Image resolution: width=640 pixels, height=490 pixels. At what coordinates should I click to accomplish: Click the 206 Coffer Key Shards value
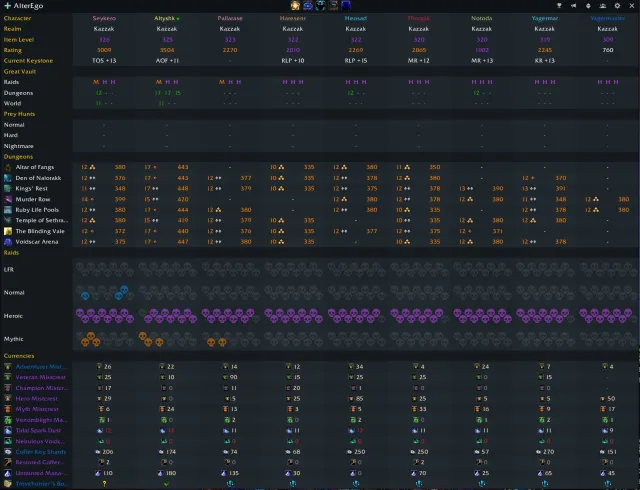108,452
